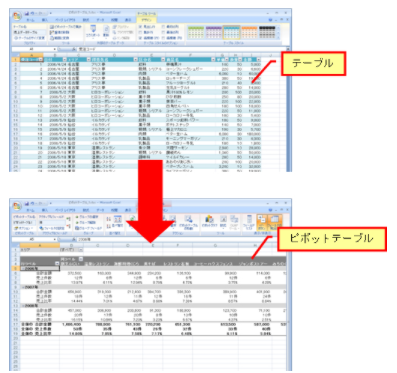This screenshot has height=373, width=397.
Task: Click グループフィールド in bottom window ribbon
Action: pos(89,228)
